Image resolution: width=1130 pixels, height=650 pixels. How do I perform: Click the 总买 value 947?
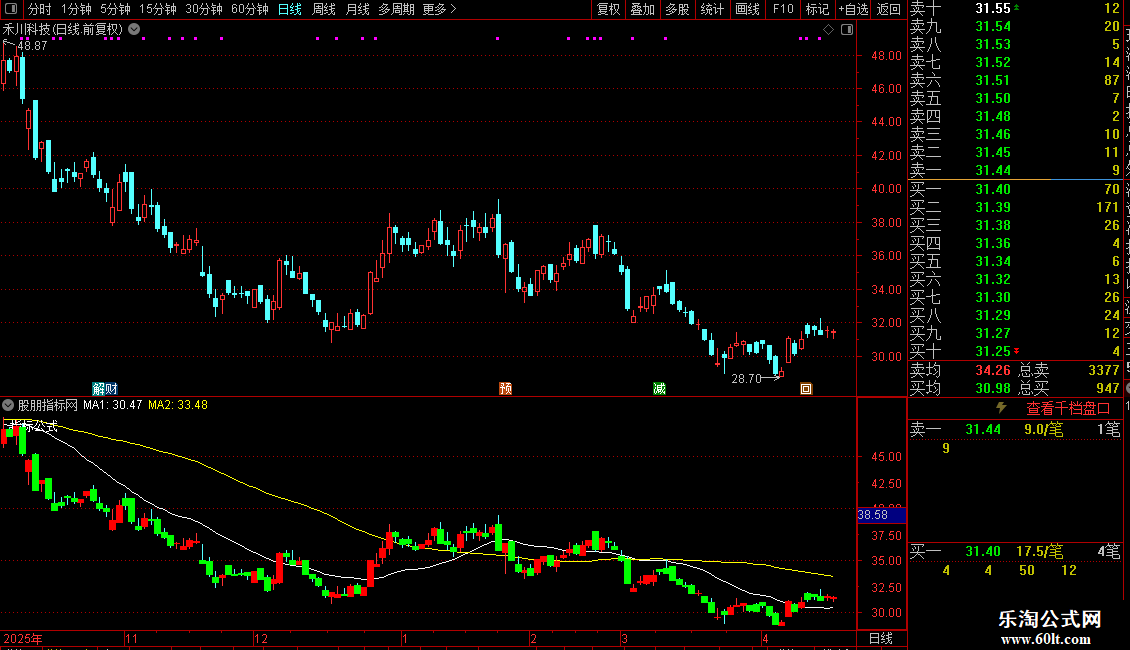click(1108, 388)
